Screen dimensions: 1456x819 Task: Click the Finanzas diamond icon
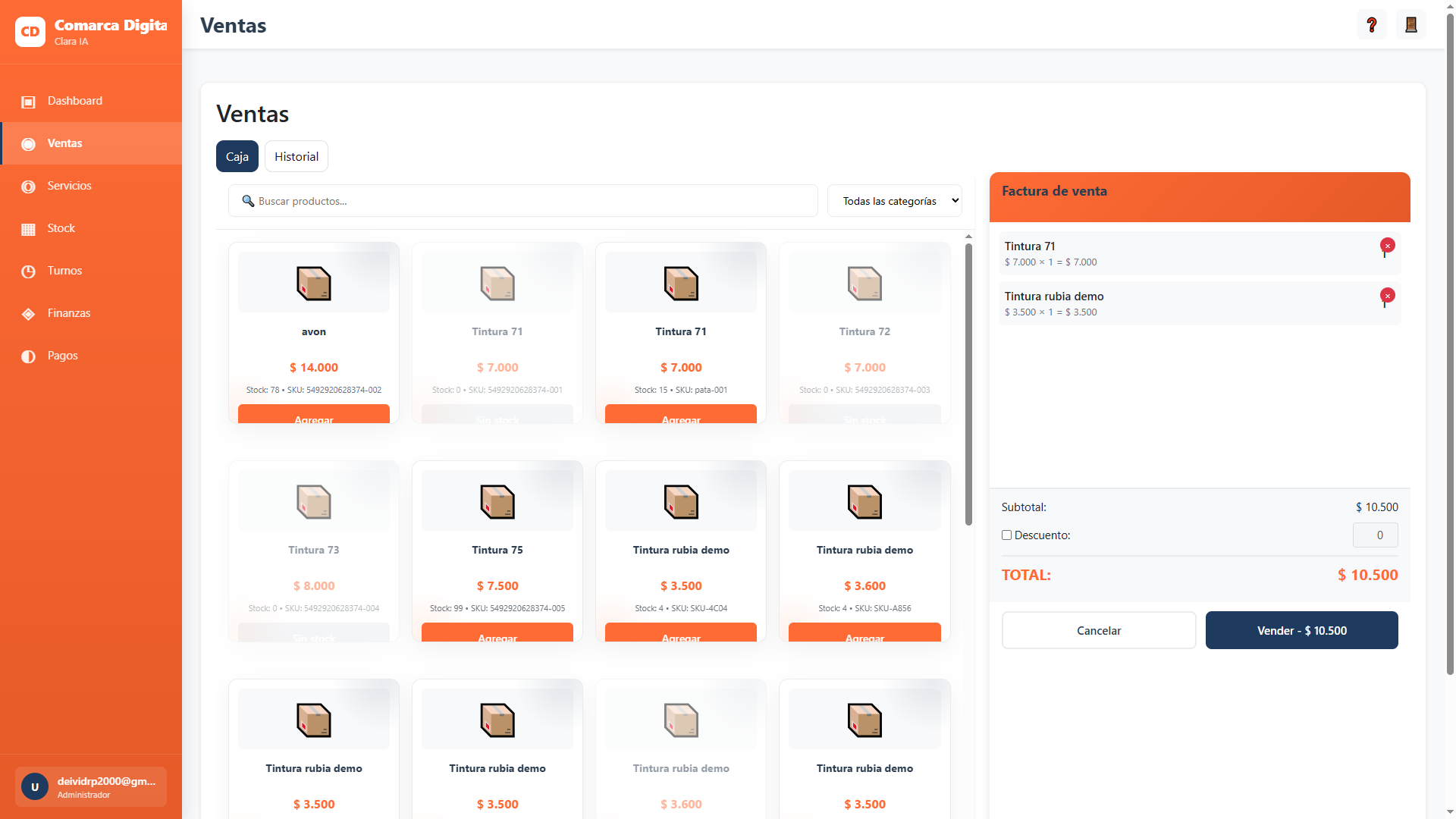[x=28, y=314]
